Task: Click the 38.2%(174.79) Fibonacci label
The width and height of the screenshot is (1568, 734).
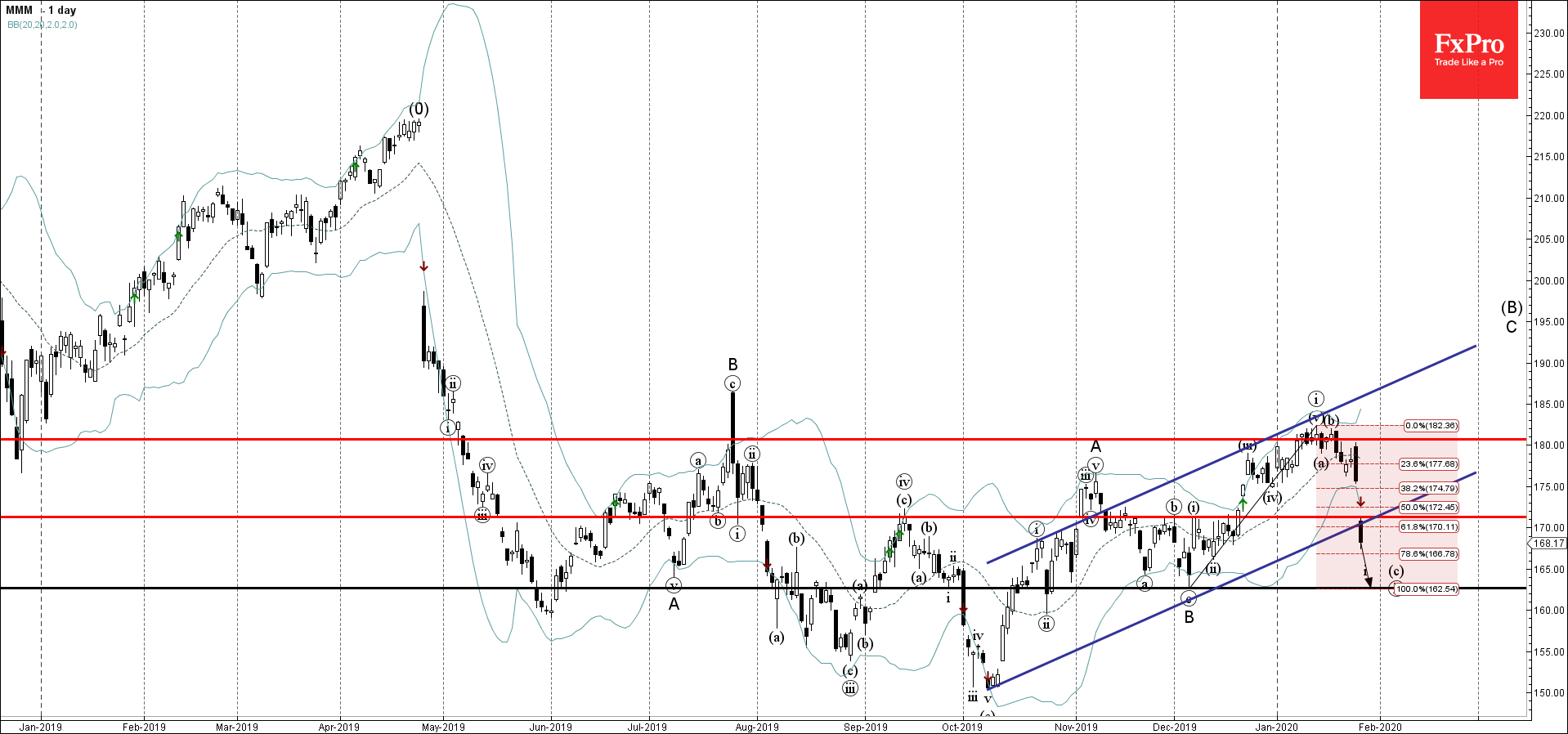Action: click(x=1428, y=488)
